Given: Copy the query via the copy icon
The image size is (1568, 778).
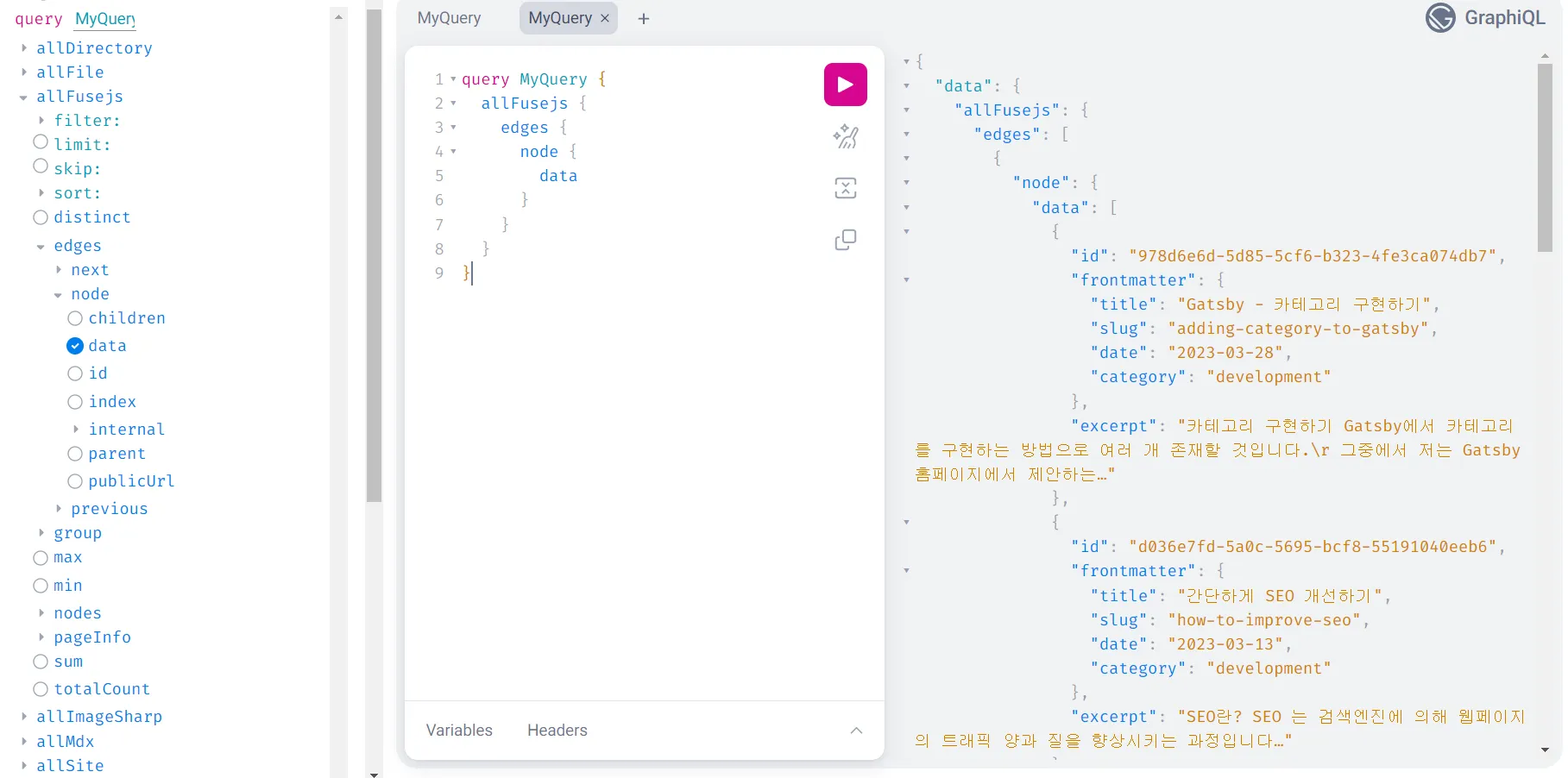Looking at the screenshot, I should click(x=844, y=240).
